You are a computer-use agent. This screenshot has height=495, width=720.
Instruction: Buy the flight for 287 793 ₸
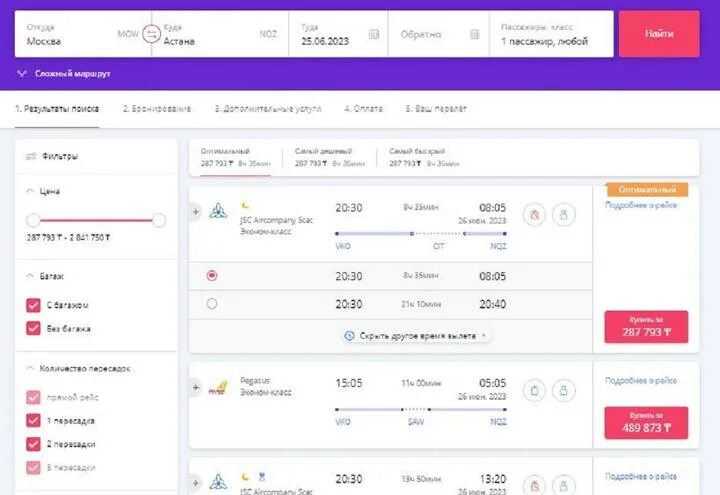[646, 327]
